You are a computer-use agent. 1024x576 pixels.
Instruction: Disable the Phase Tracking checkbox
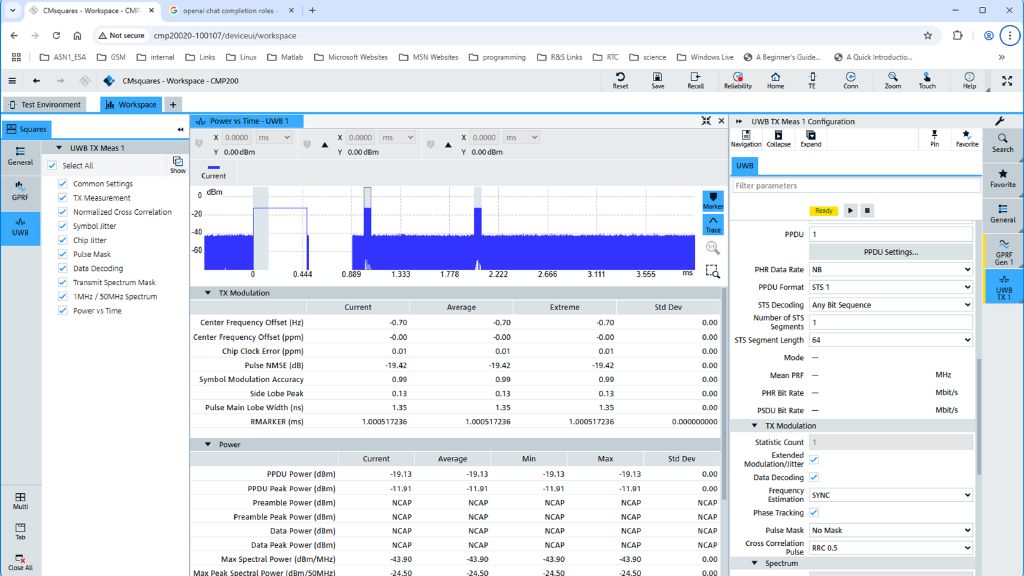click(814, 513)
